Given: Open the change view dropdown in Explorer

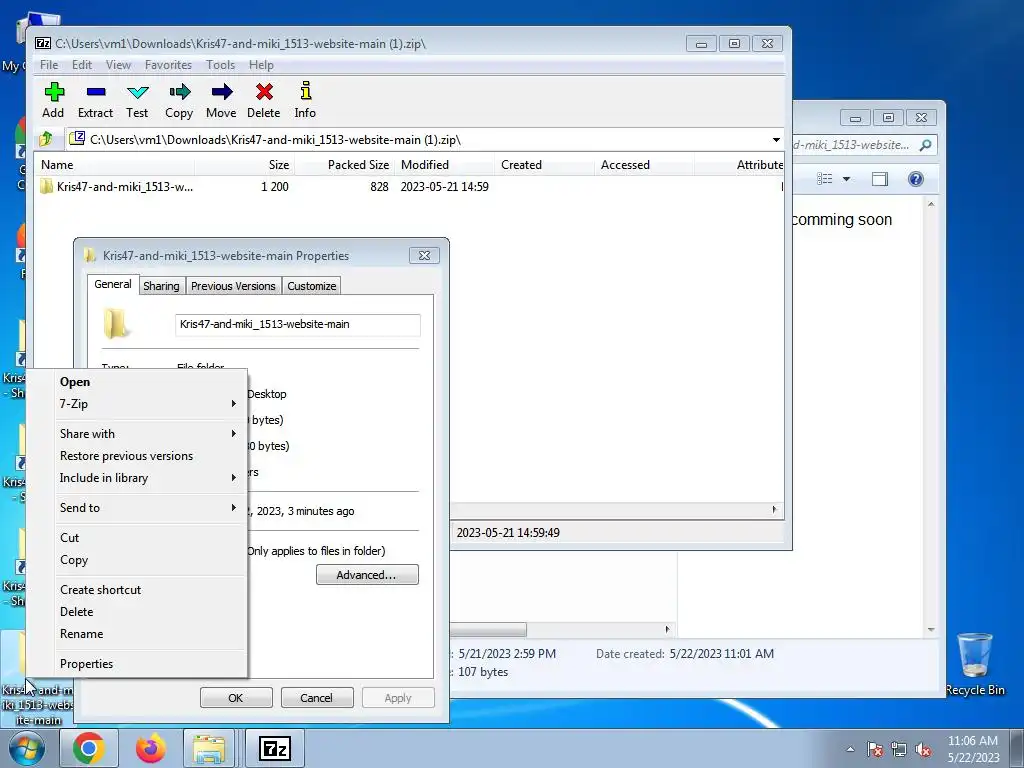Looking at the screenshot, I should (846, 179).
